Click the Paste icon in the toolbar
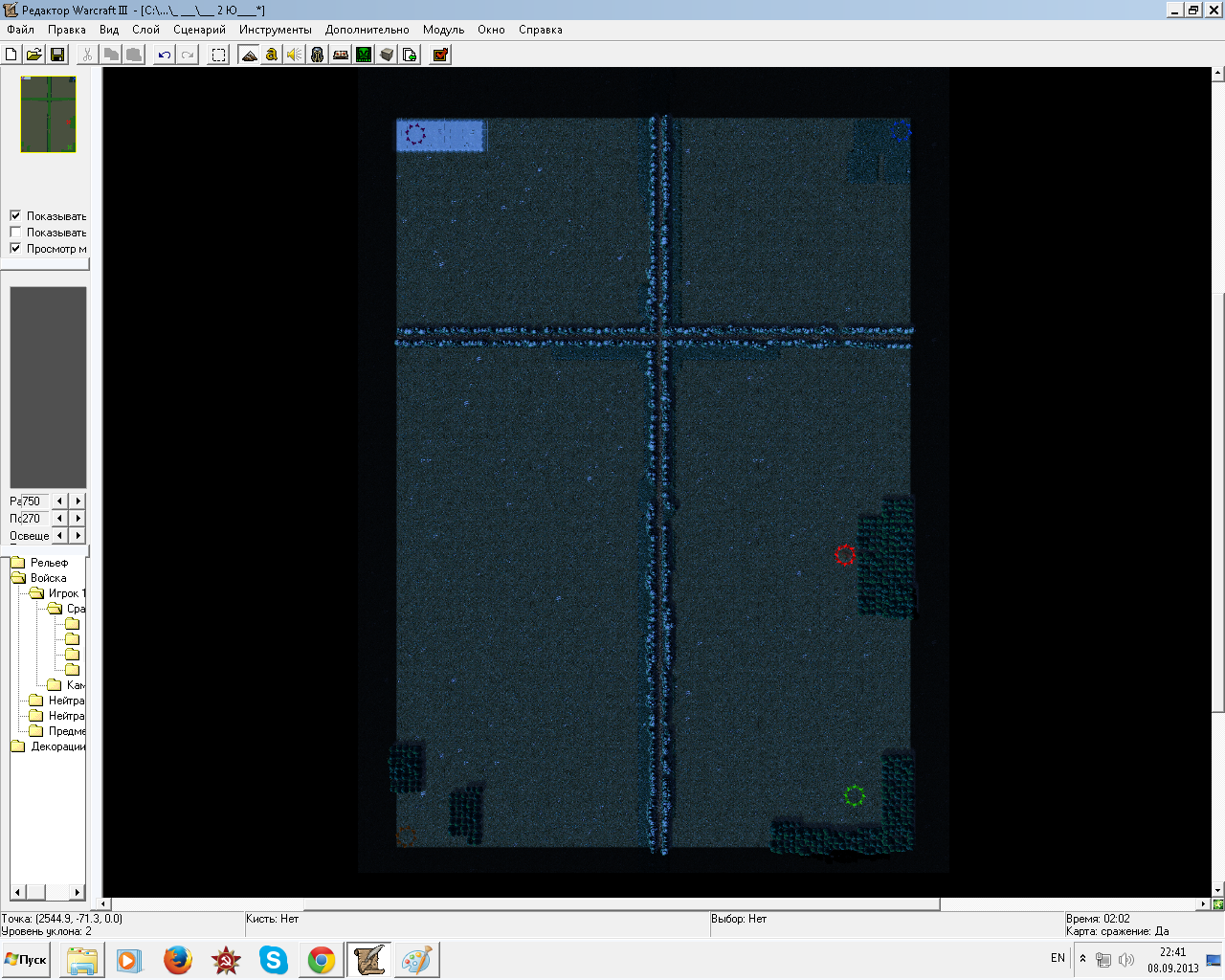Viewport: 1225px width, 980px height. [x=134, y=55]
